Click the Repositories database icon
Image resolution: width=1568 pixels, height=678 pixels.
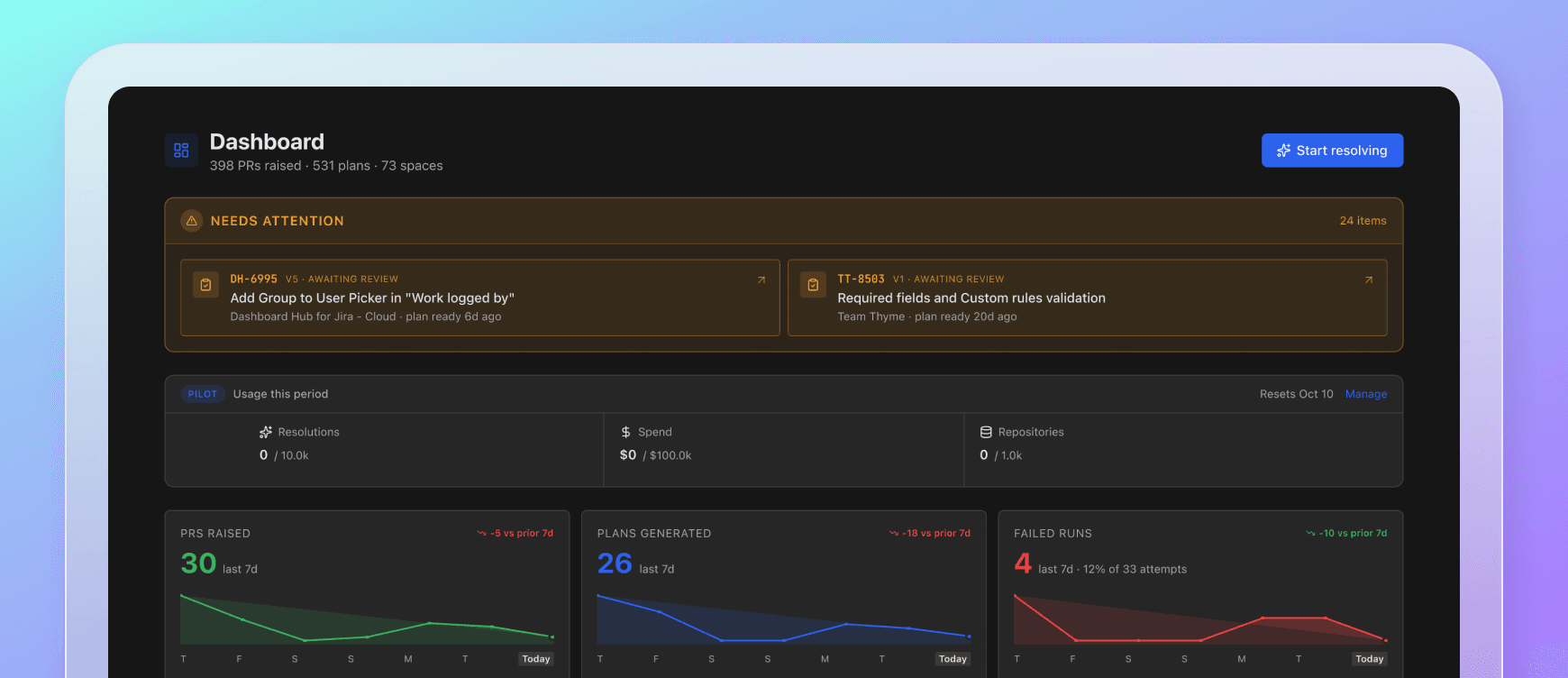[986, 433]
